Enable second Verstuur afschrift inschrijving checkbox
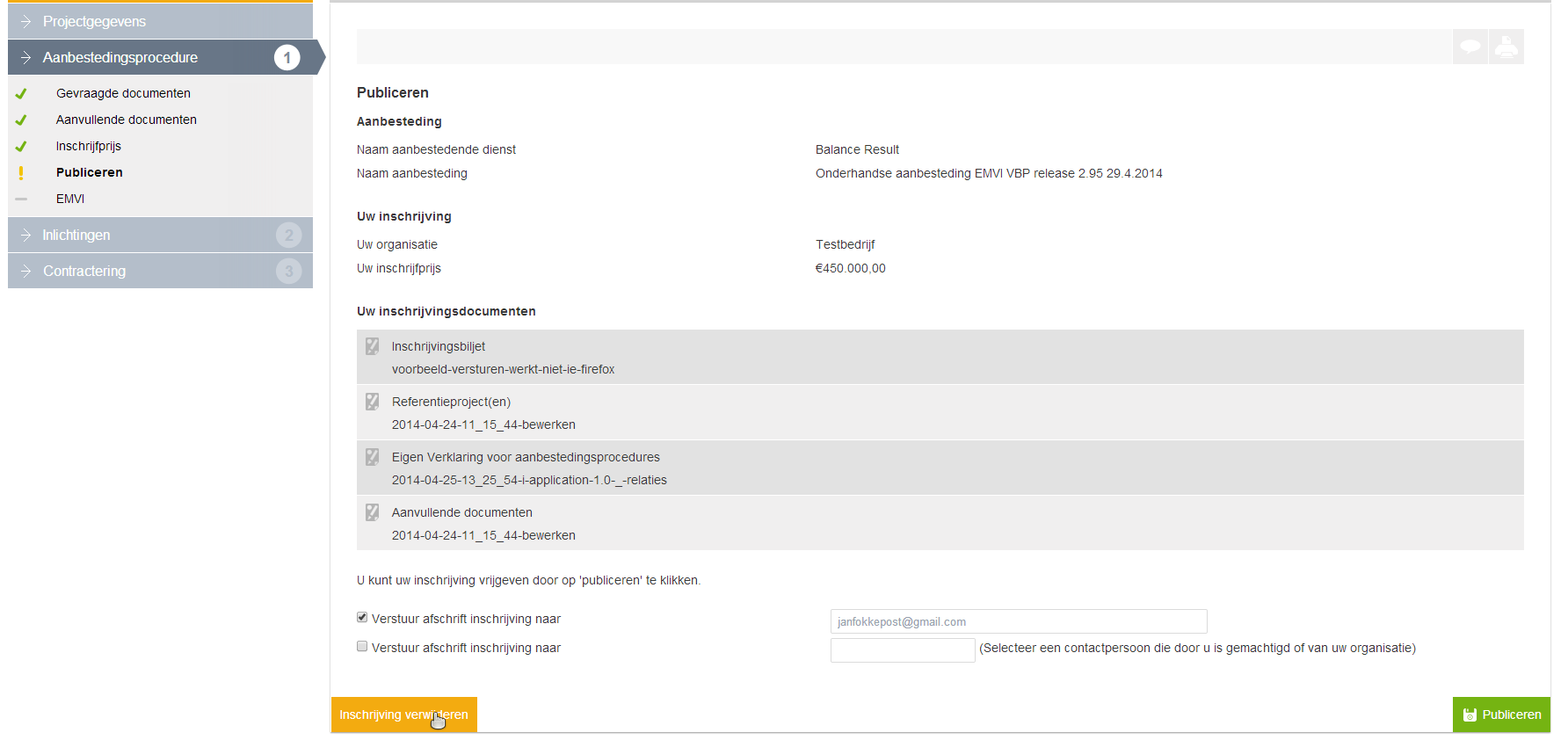Viewport: 1568px width, 740px height. coord(362,646)
